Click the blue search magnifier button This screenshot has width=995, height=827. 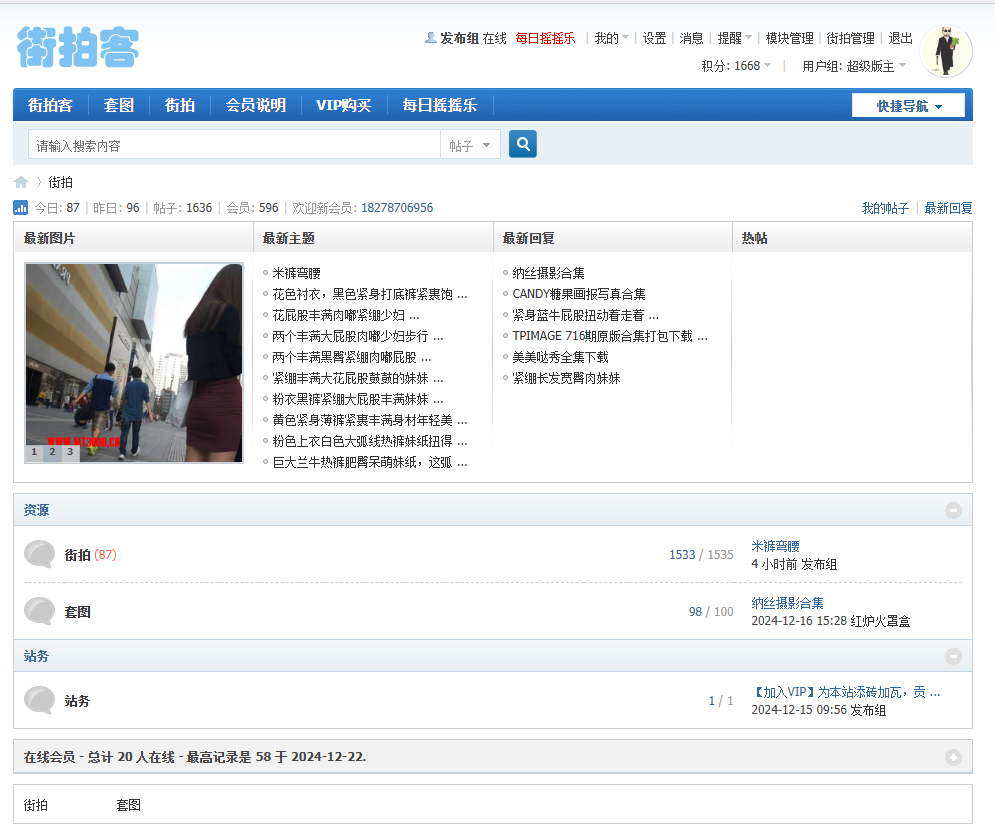(x=522, y=144)
